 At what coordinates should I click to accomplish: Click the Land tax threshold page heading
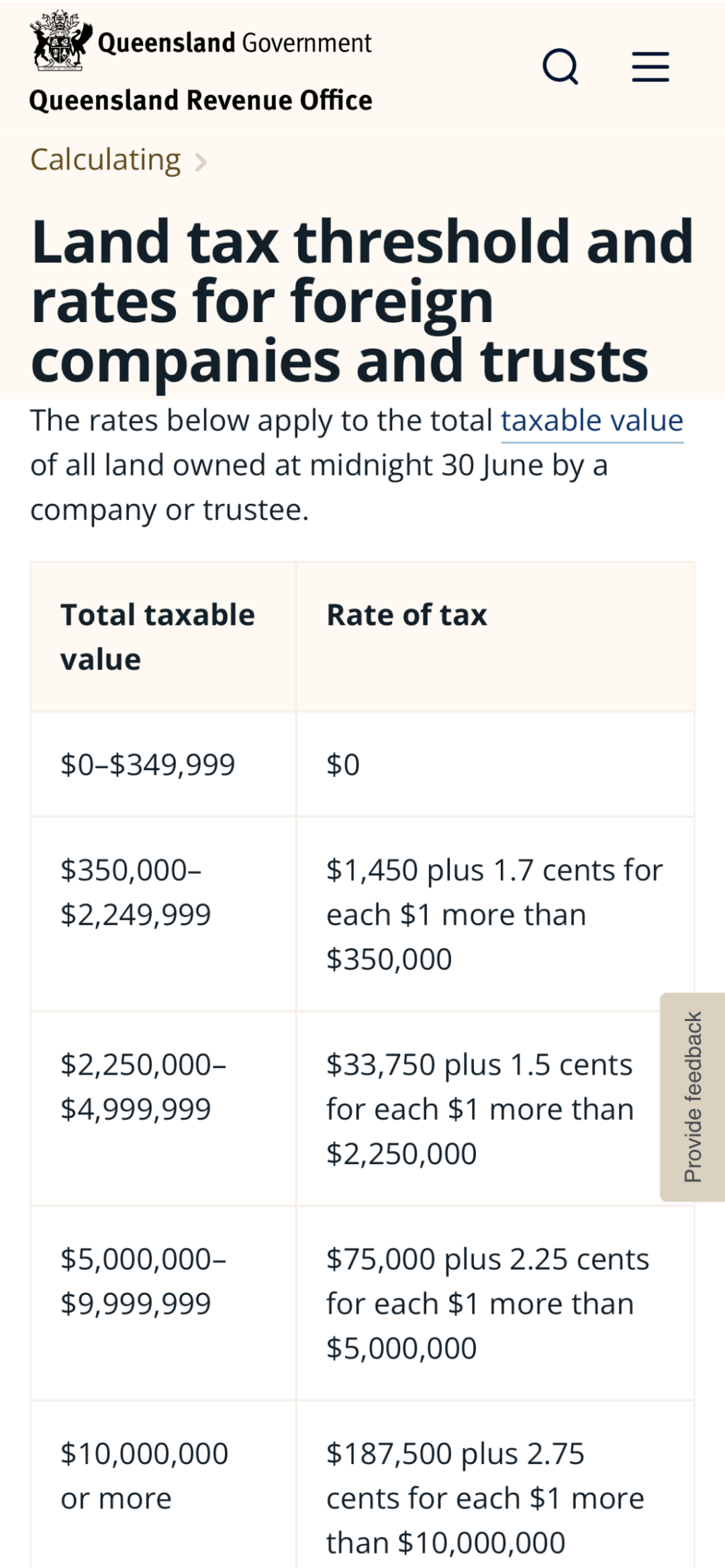[x=362, y=301]
